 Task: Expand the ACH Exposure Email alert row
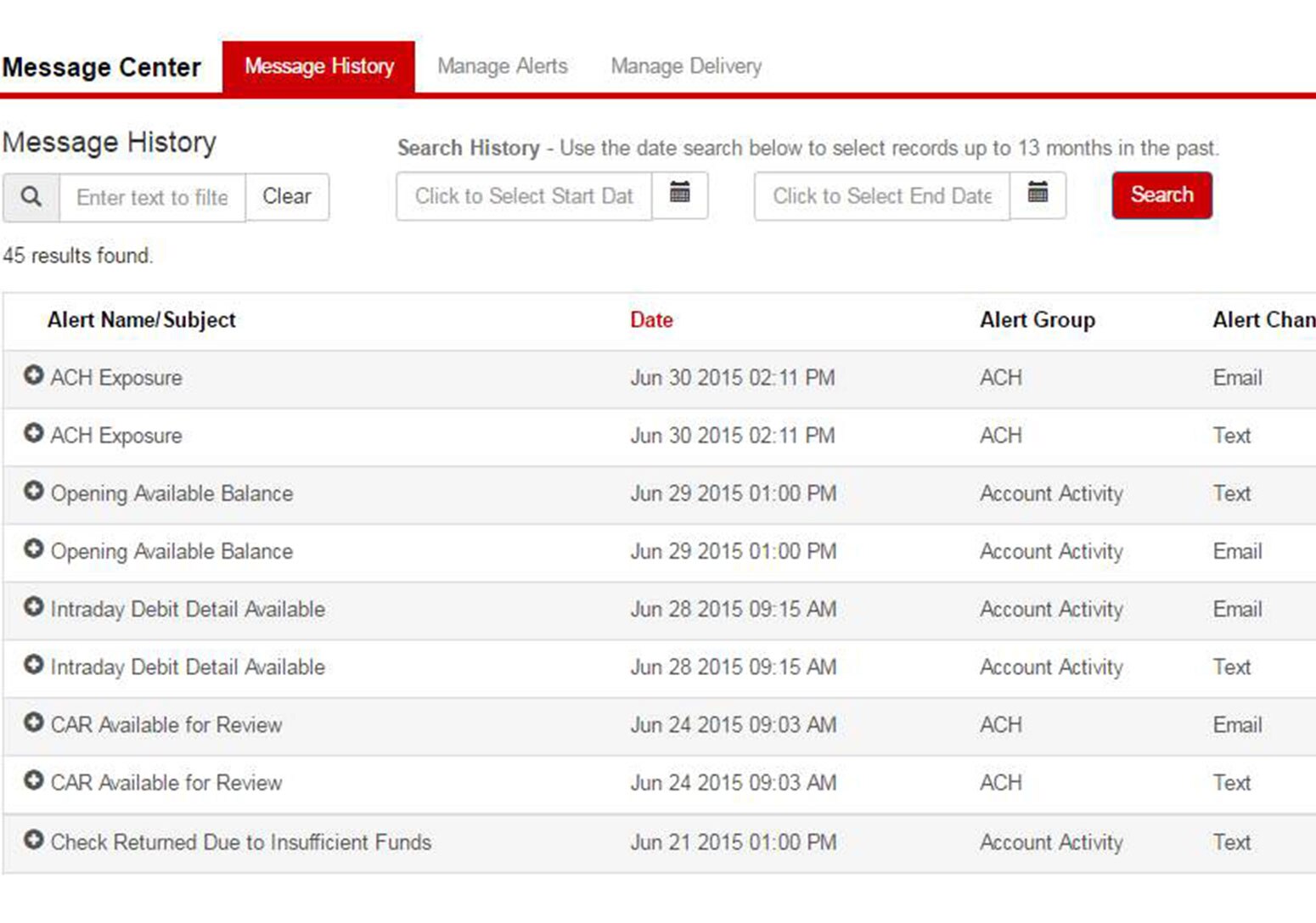tap(33, 375)
